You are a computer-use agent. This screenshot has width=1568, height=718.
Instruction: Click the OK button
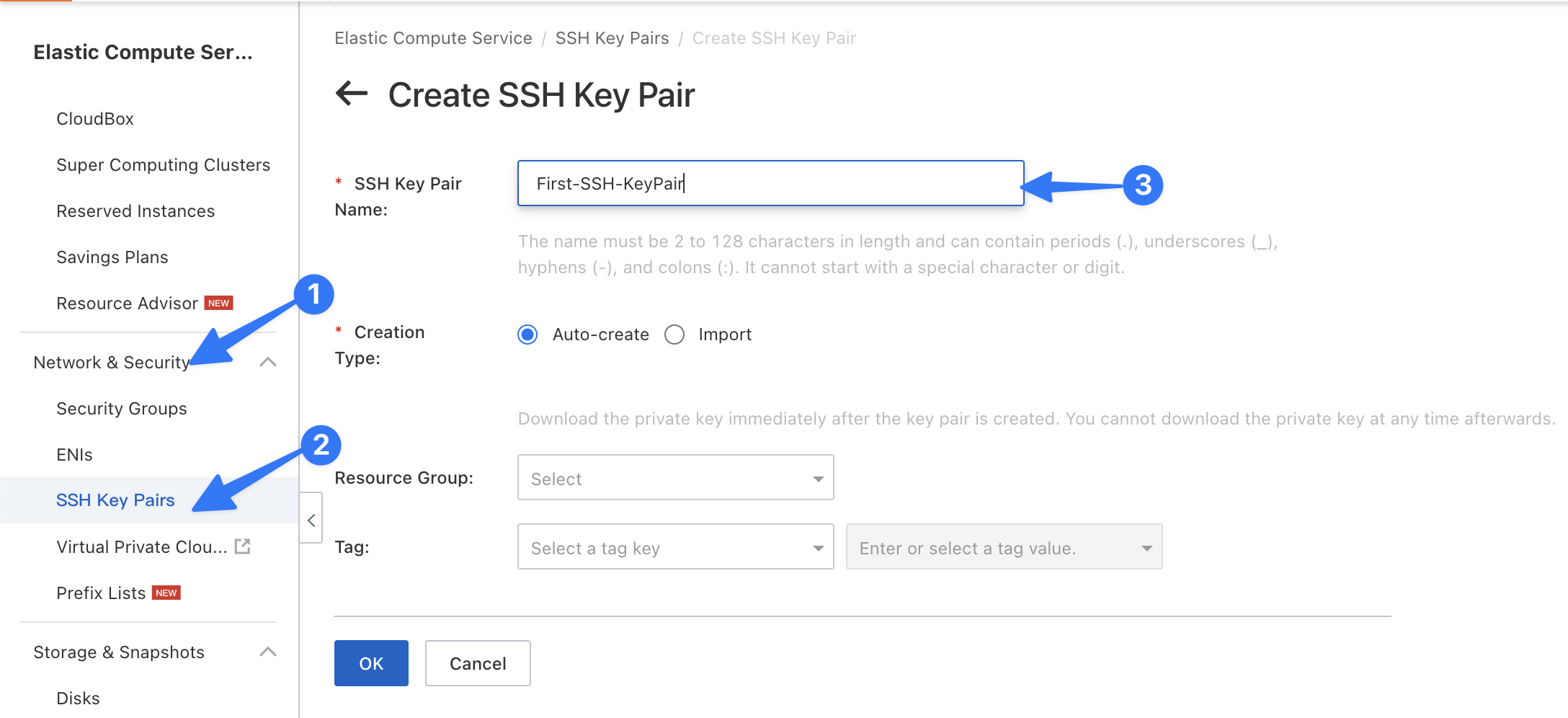[371, 663]
